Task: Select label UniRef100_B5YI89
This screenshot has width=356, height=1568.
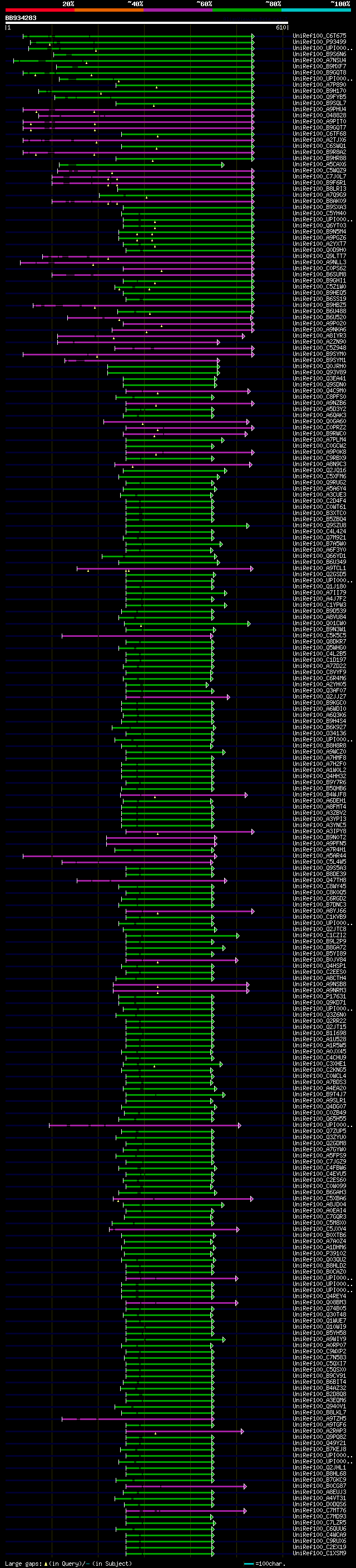Action: [319, 953]
